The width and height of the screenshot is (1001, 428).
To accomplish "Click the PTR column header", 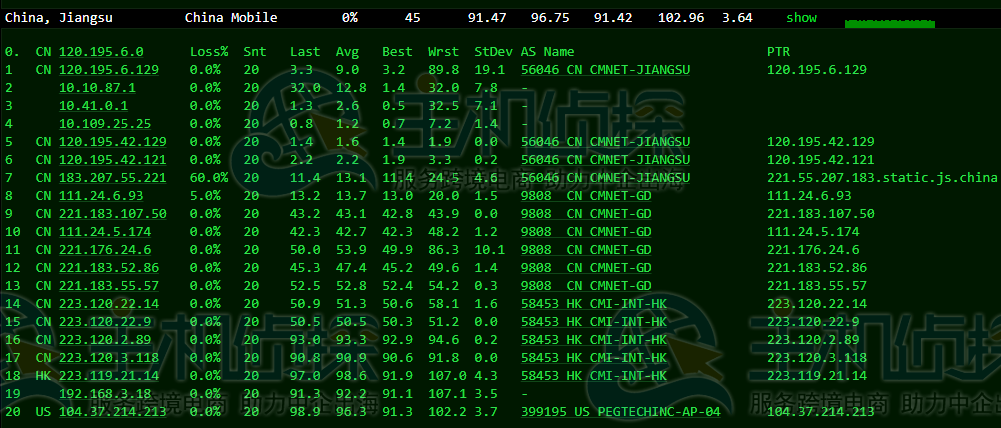I will pyautogui.click(x=778, y=52).
